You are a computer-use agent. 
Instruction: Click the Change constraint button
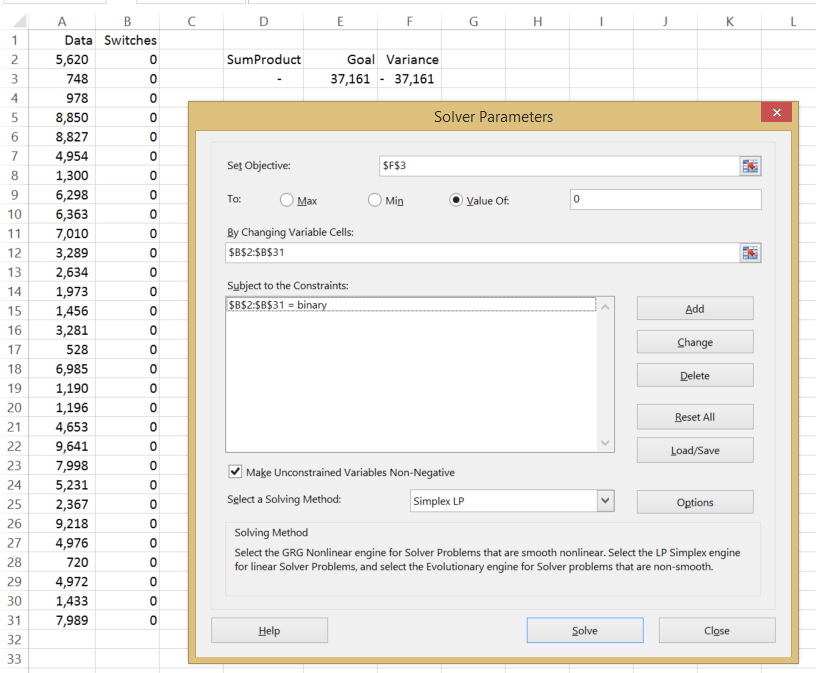(695, 342)
